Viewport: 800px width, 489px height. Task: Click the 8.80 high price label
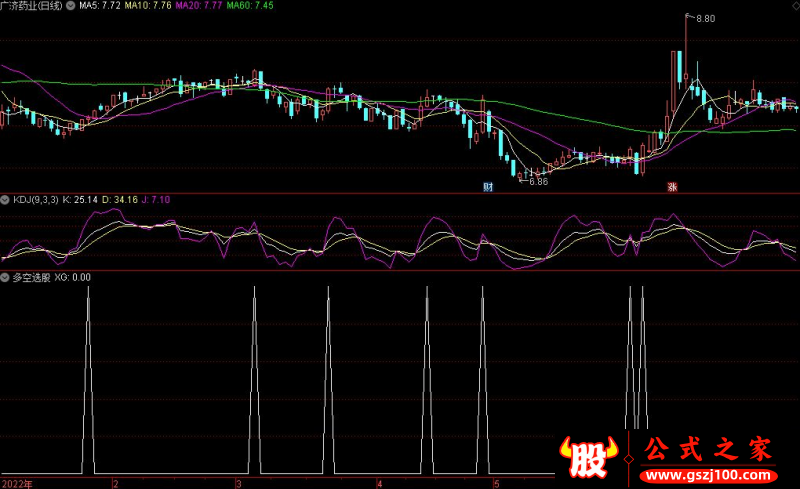point(706,19)
